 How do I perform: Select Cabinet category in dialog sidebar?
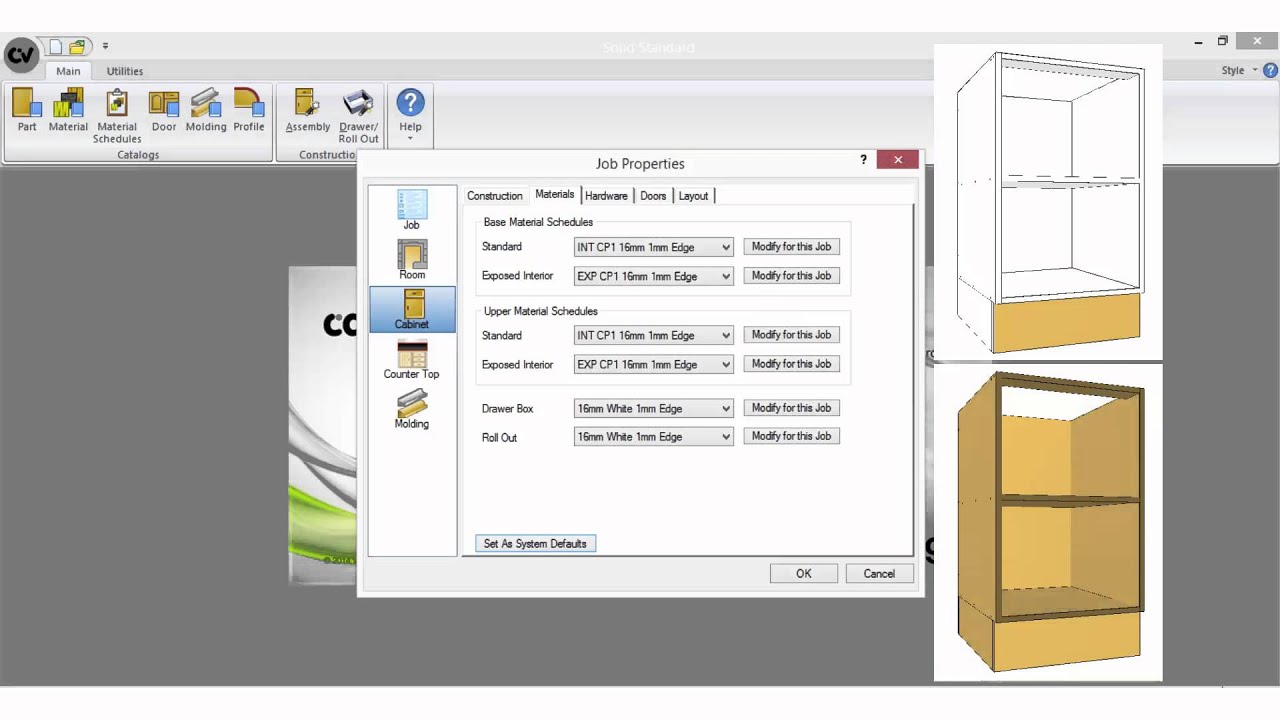coord(412,309)
